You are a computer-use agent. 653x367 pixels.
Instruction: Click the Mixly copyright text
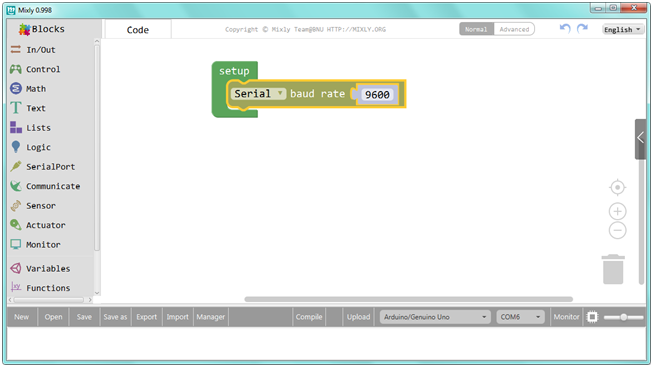pyautogui.click(x=305, y=30)
